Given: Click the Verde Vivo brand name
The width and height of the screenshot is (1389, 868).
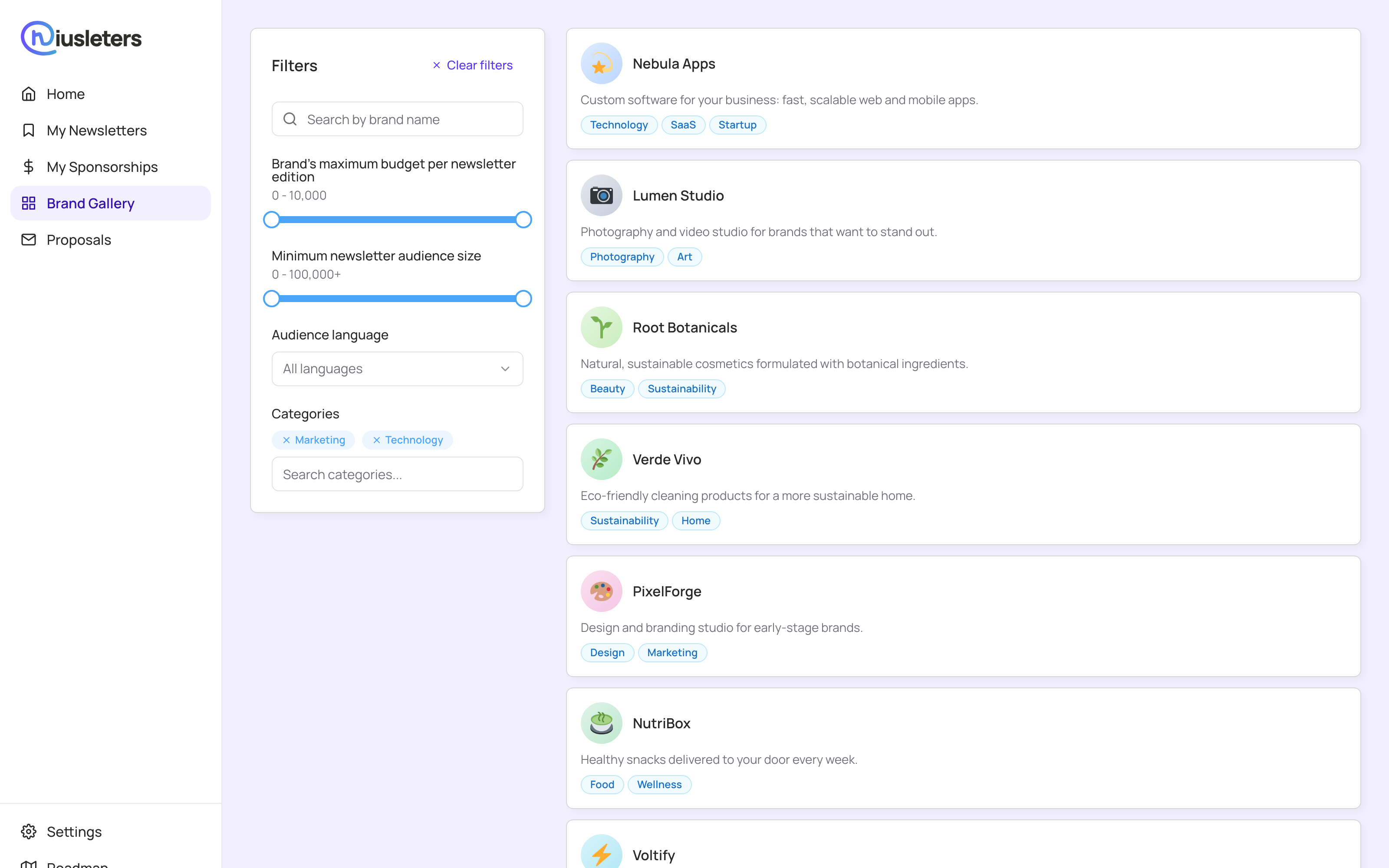Looking at the screenshot, I should (666, 459).
